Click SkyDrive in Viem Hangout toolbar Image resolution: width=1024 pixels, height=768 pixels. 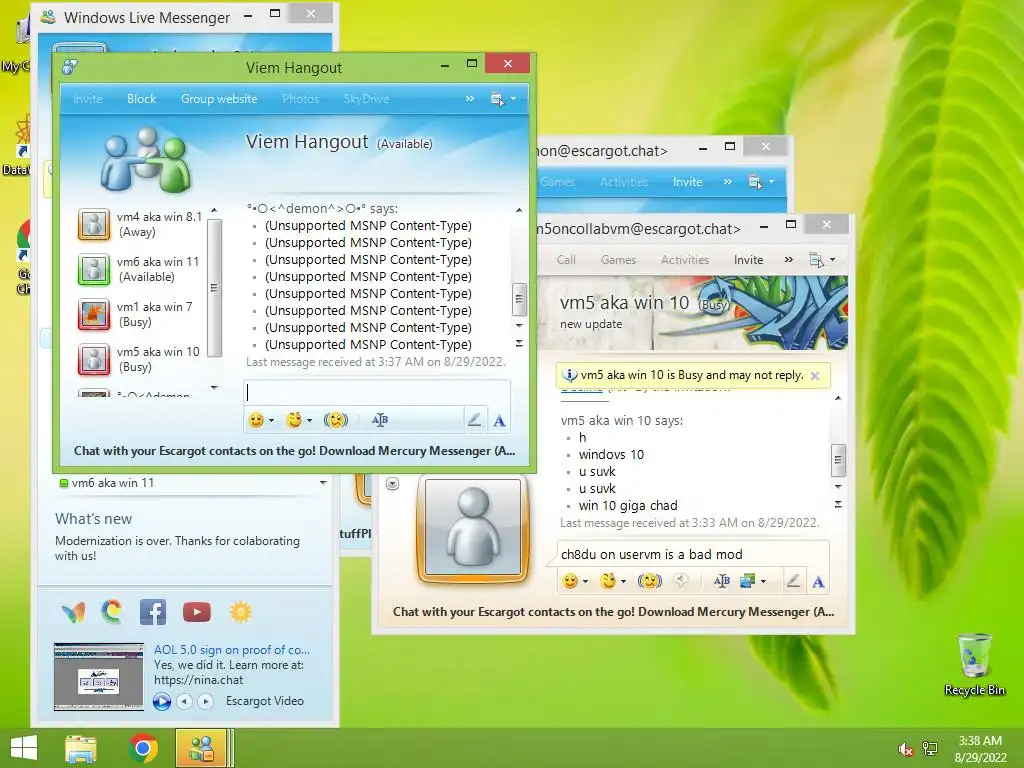366,99
